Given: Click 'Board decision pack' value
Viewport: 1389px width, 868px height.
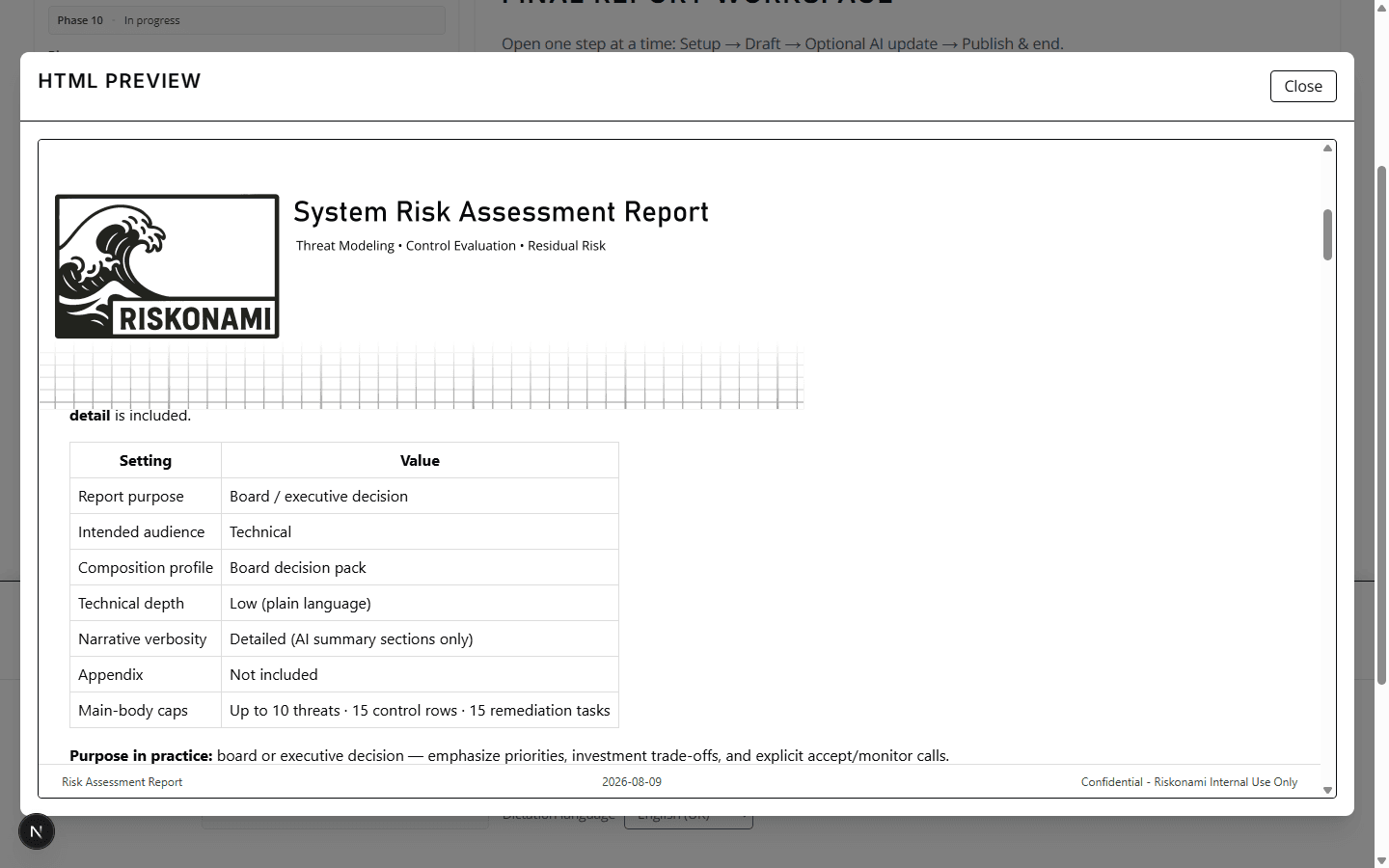Looking at the screenshot, I should click(x=420, y=568).
